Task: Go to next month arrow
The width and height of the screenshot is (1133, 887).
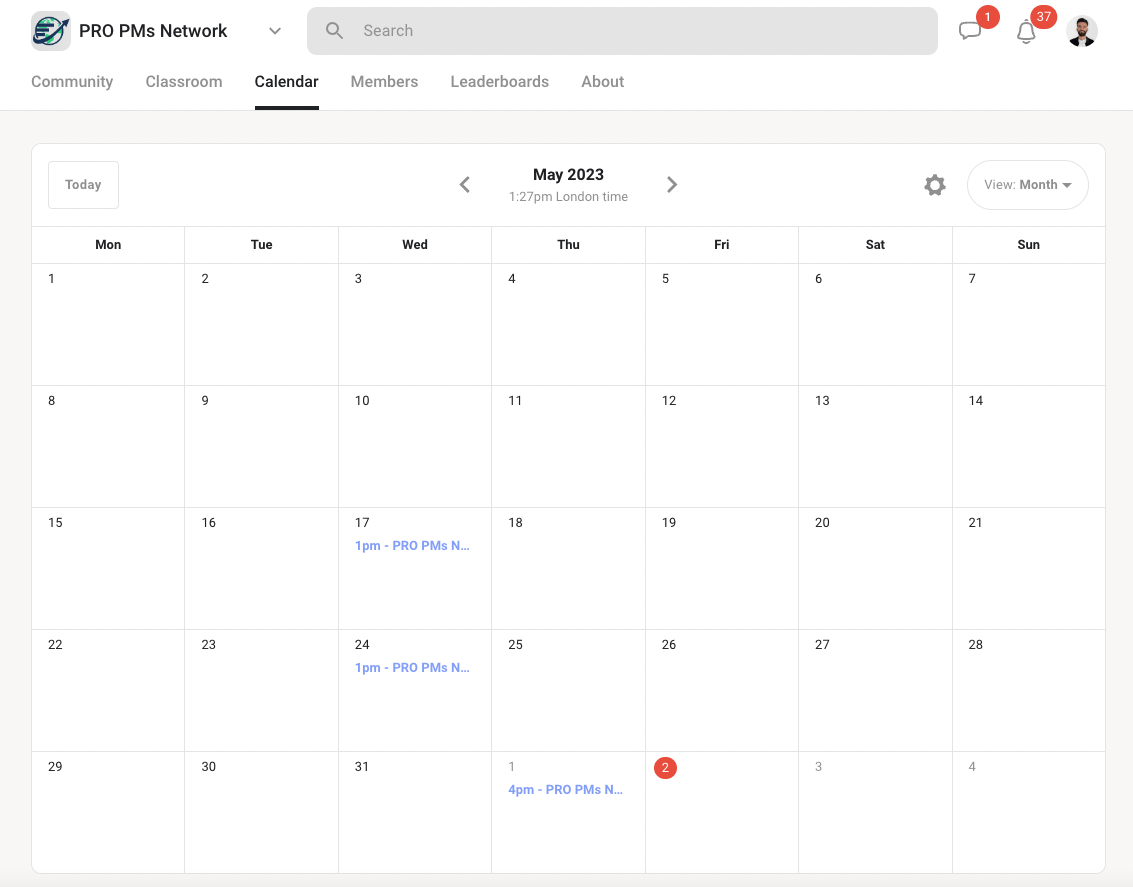Action: pyautogui.click(x=672, y=185)
